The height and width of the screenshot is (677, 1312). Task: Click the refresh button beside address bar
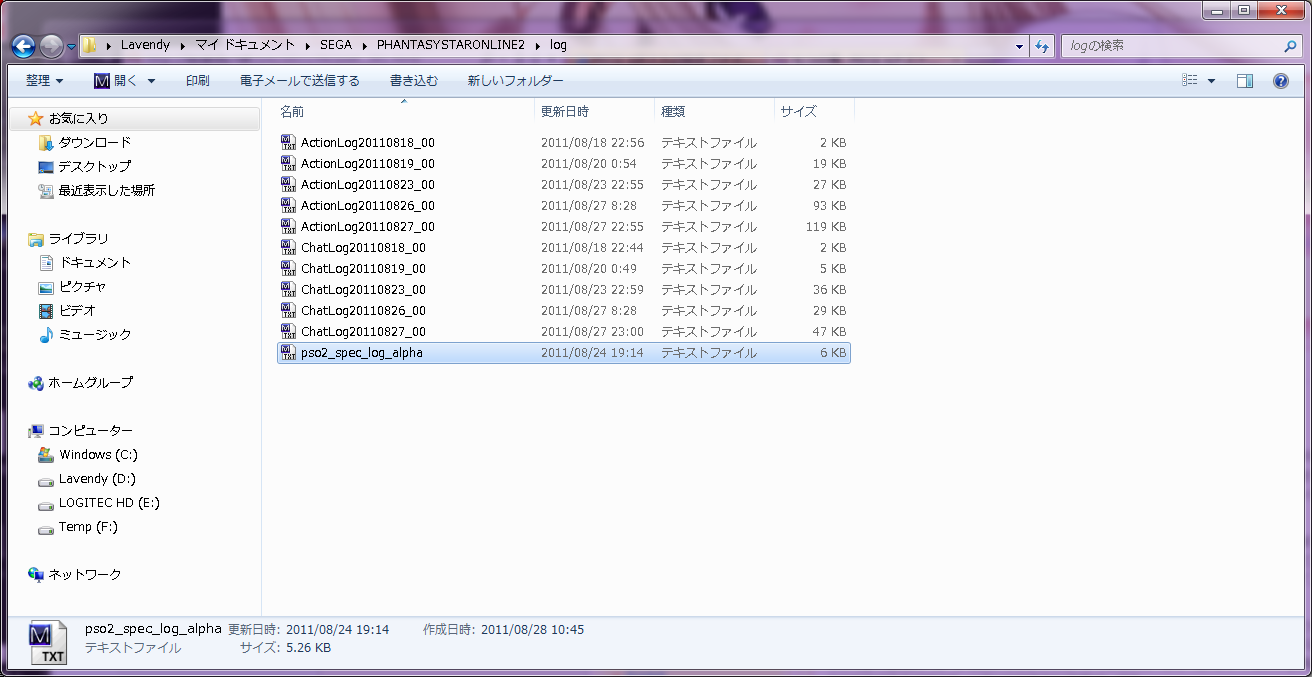(x=1042, y=46)
